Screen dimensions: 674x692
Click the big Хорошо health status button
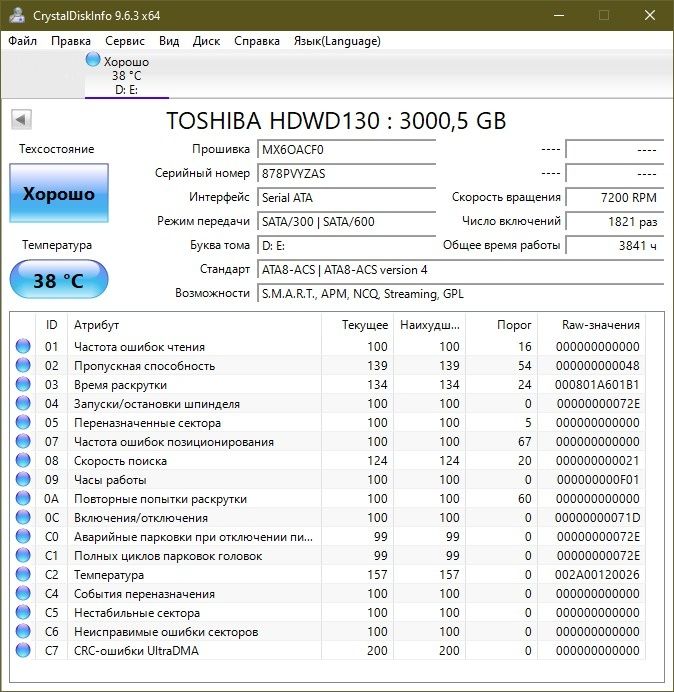click(59, 193)
